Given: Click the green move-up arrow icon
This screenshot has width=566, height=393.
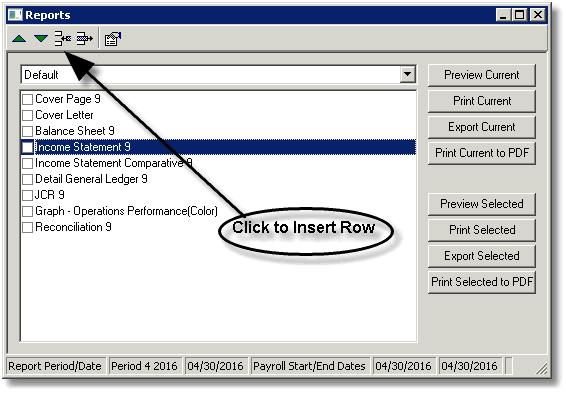Looking at the screenshot, I should tap(19, 38).
